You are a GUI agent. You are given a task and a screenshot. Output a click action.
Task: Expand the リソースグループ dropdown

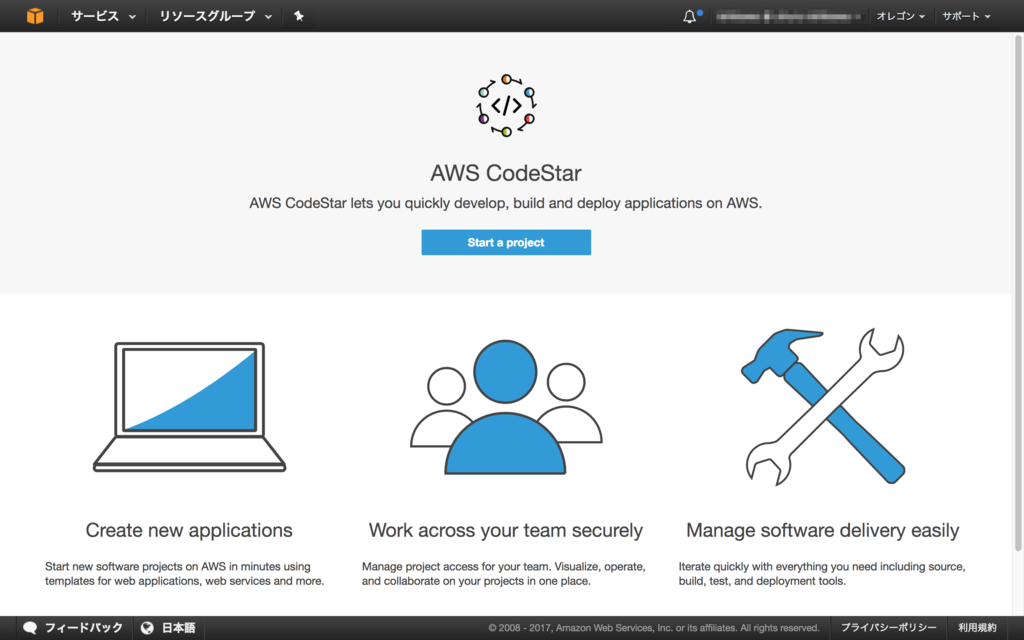click(x=215, y=16)
